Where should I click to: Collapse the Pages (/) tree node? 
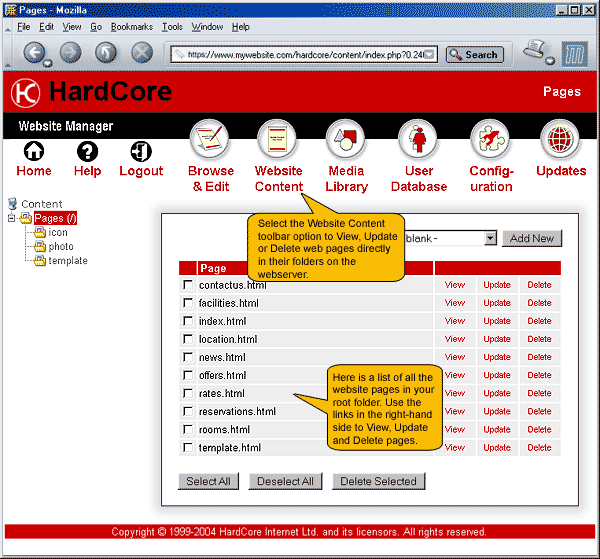pyautogui.click(x=11, y=218)
